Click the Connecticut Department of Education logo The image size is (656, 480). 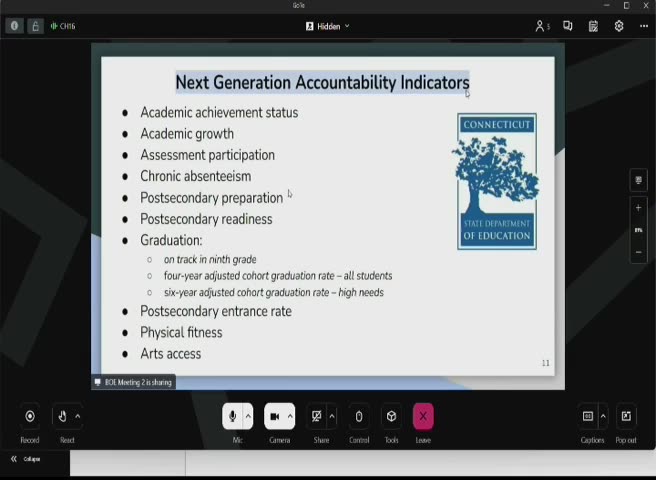point(497,181)
